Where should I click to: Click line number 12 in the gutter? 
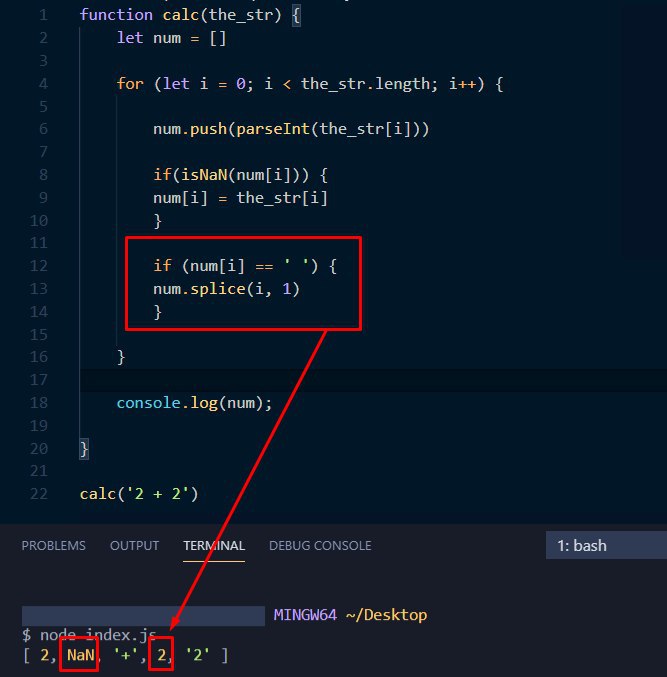point(38,266)
